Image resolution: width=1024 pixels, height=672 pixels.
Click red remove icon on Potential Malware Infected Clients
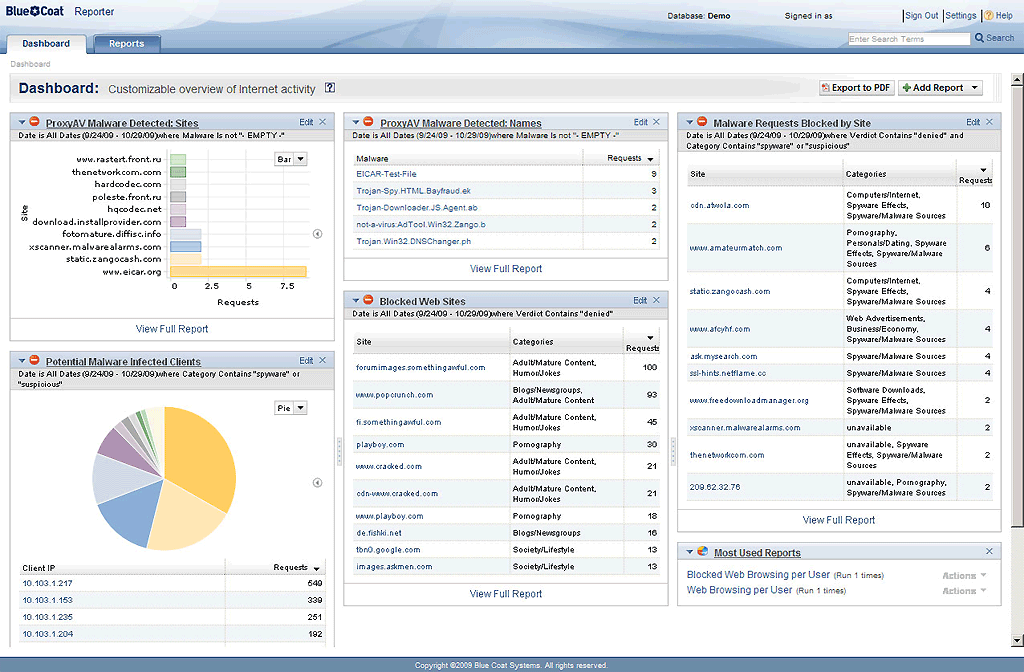34,360
